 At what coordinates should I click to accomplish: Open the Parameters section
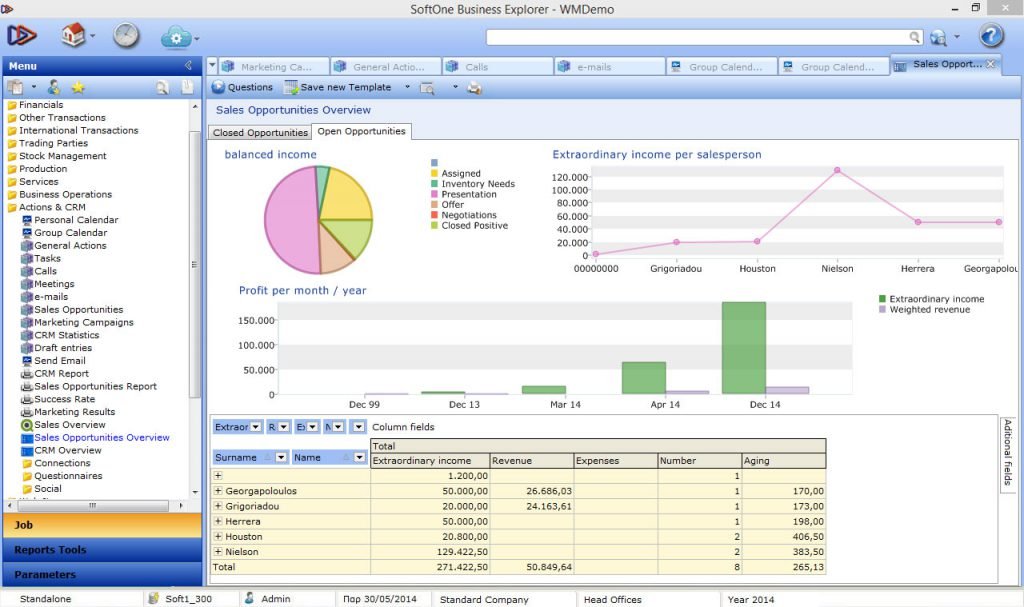pyautogui.click(x=102, y=574)
